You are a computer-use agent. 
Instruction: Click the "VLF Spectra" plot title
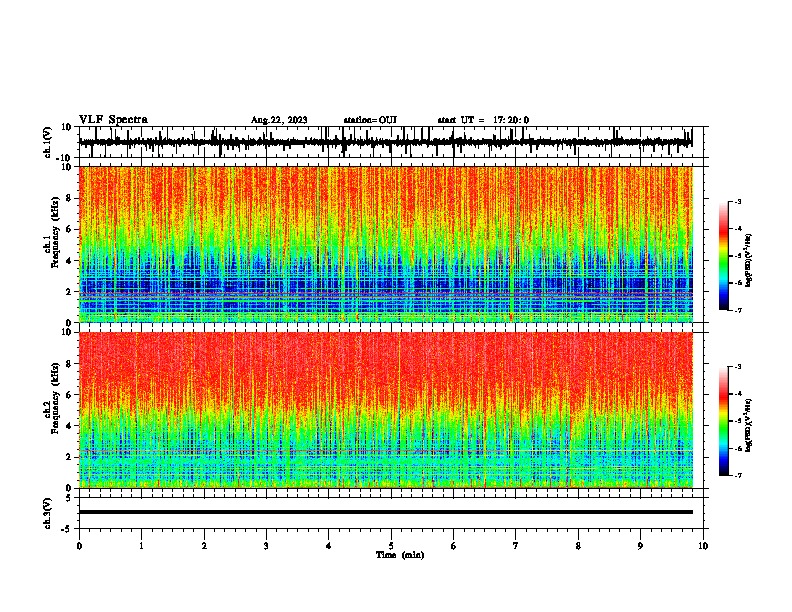pos(113,119)
